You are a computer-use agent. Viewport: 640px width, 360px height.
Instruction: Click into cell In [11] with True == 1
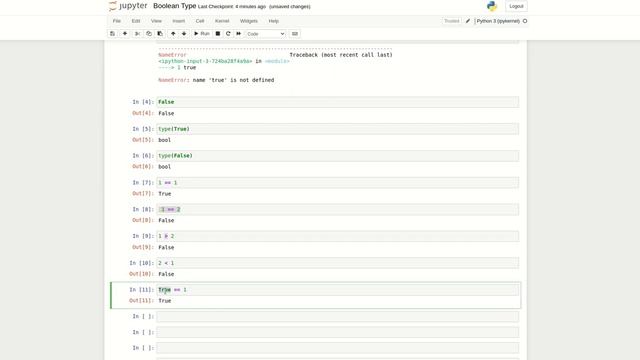(x=338, y=290)
